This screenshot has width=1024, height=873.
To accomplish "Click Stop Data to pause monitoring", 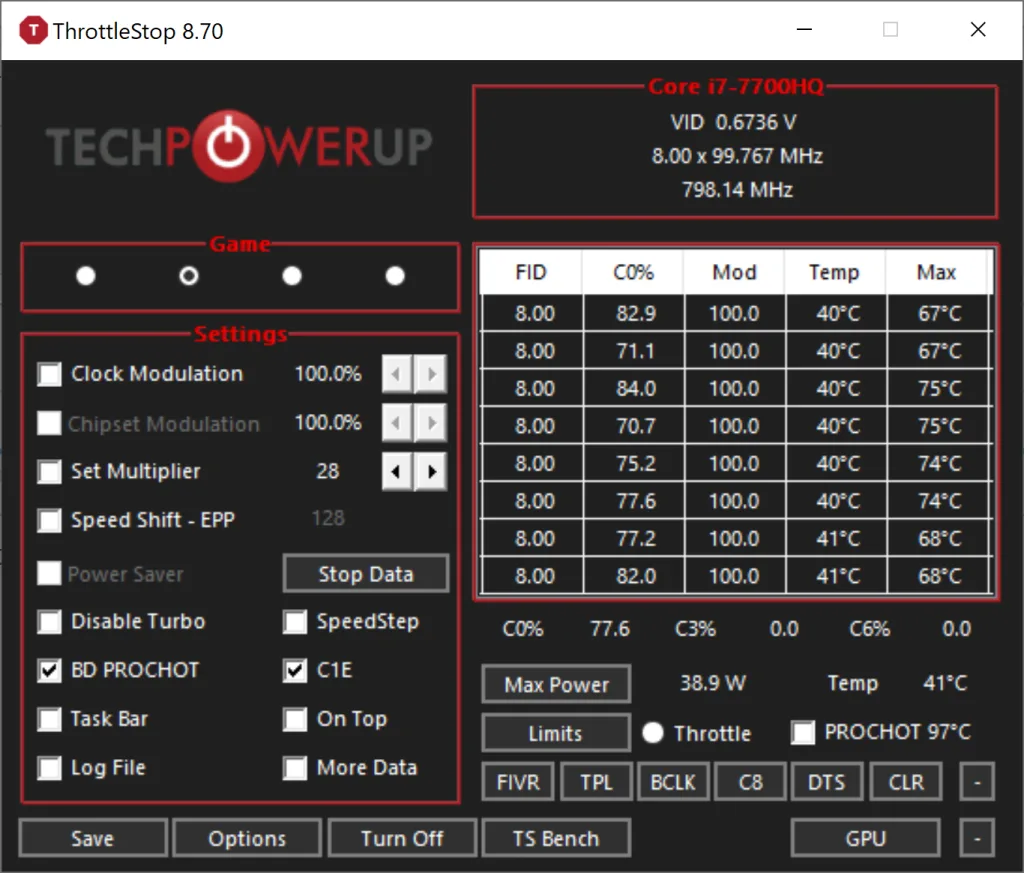I will click(x=365, y=573).
